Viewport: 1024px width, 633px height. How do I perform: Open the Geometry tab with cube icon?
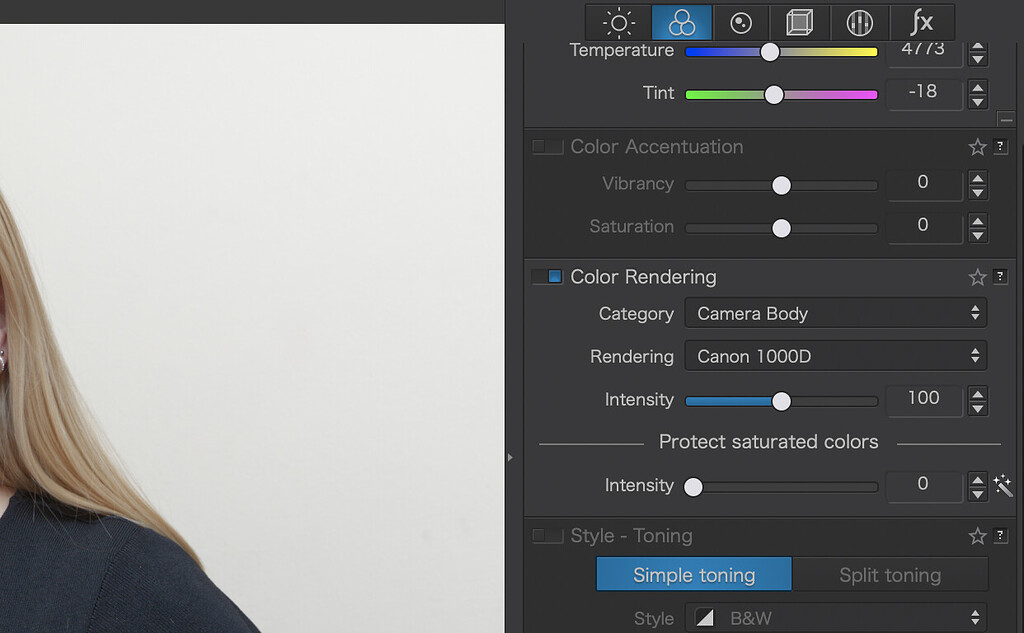pos(799,23)
